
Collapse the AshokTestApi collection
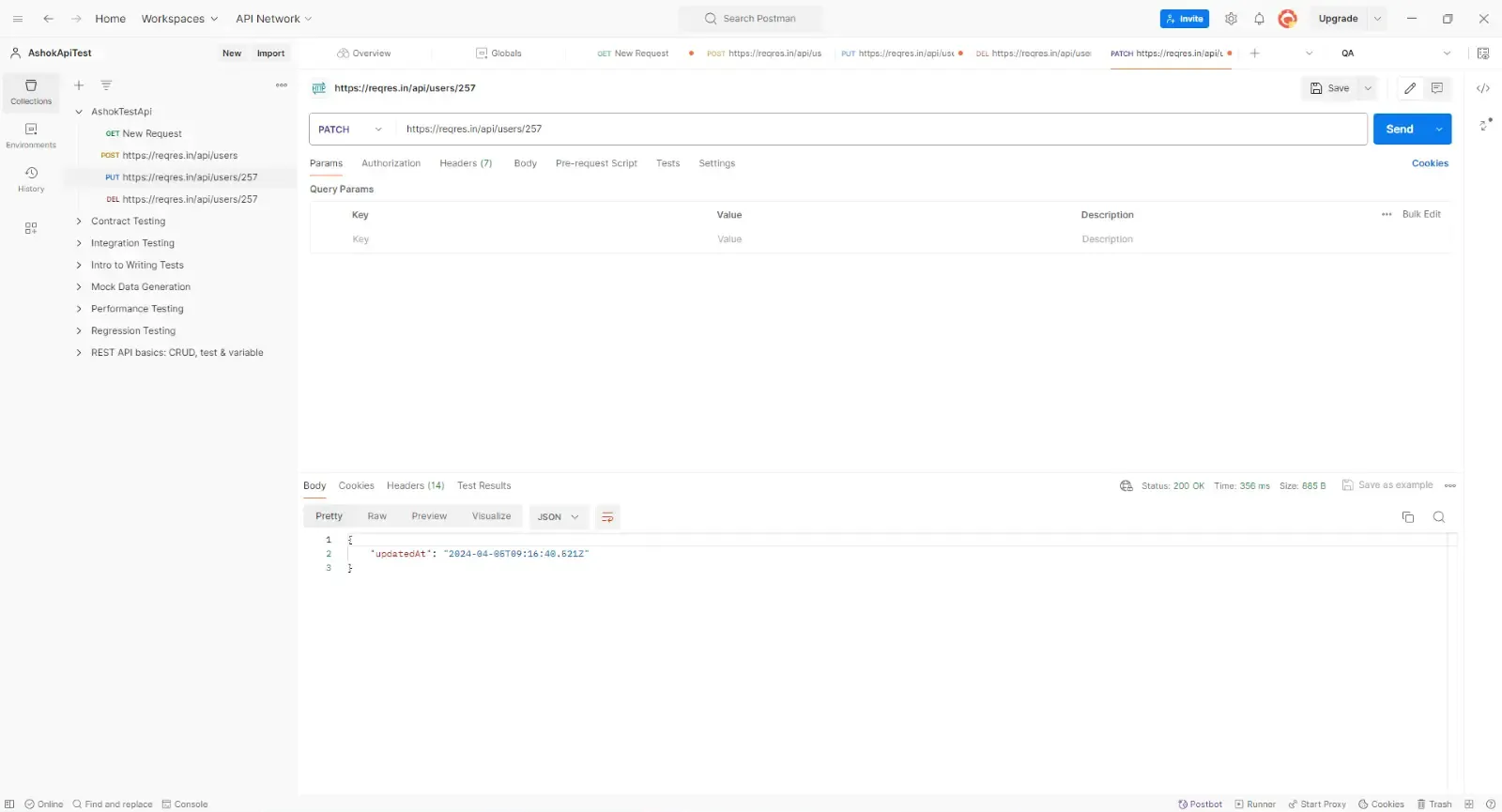79,112
